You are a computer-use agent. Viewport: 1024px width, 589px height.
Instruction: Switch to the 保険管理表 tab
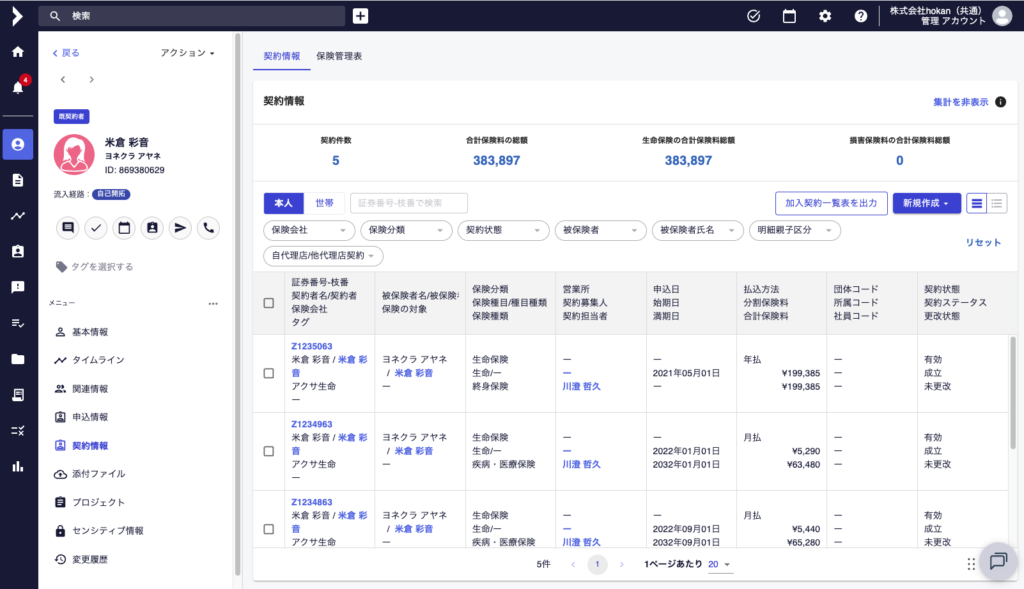(339, 56)
